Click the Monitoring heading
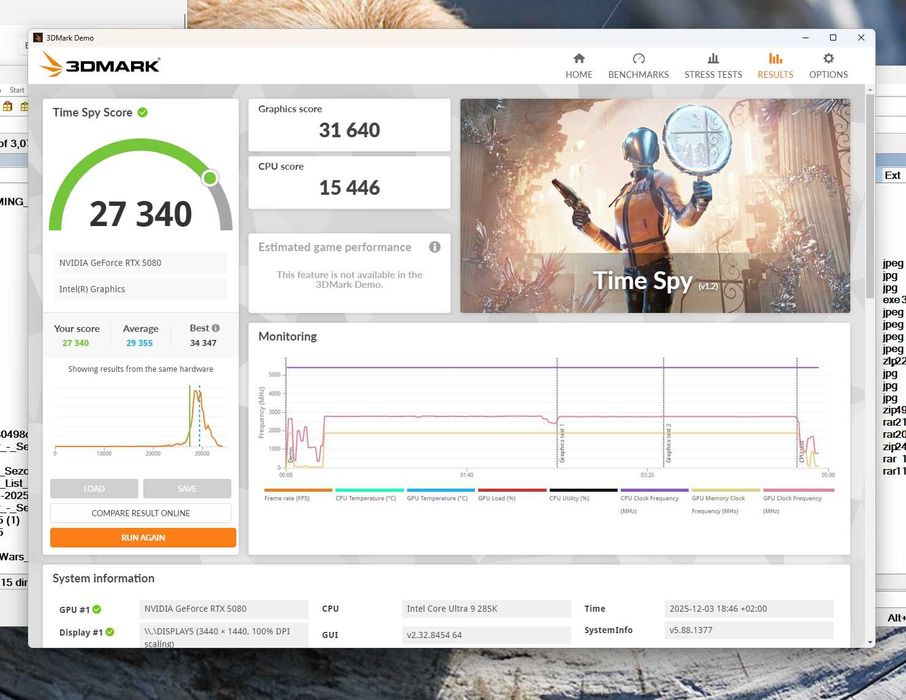Viewport: 906px width, 700px height. tap(287, 336)
